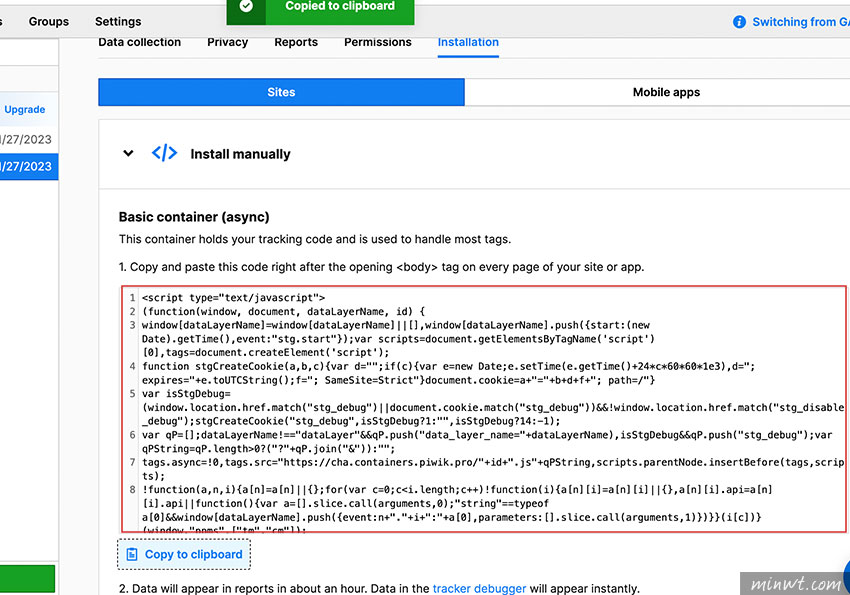Select the Installation tab

coord(468,42)
